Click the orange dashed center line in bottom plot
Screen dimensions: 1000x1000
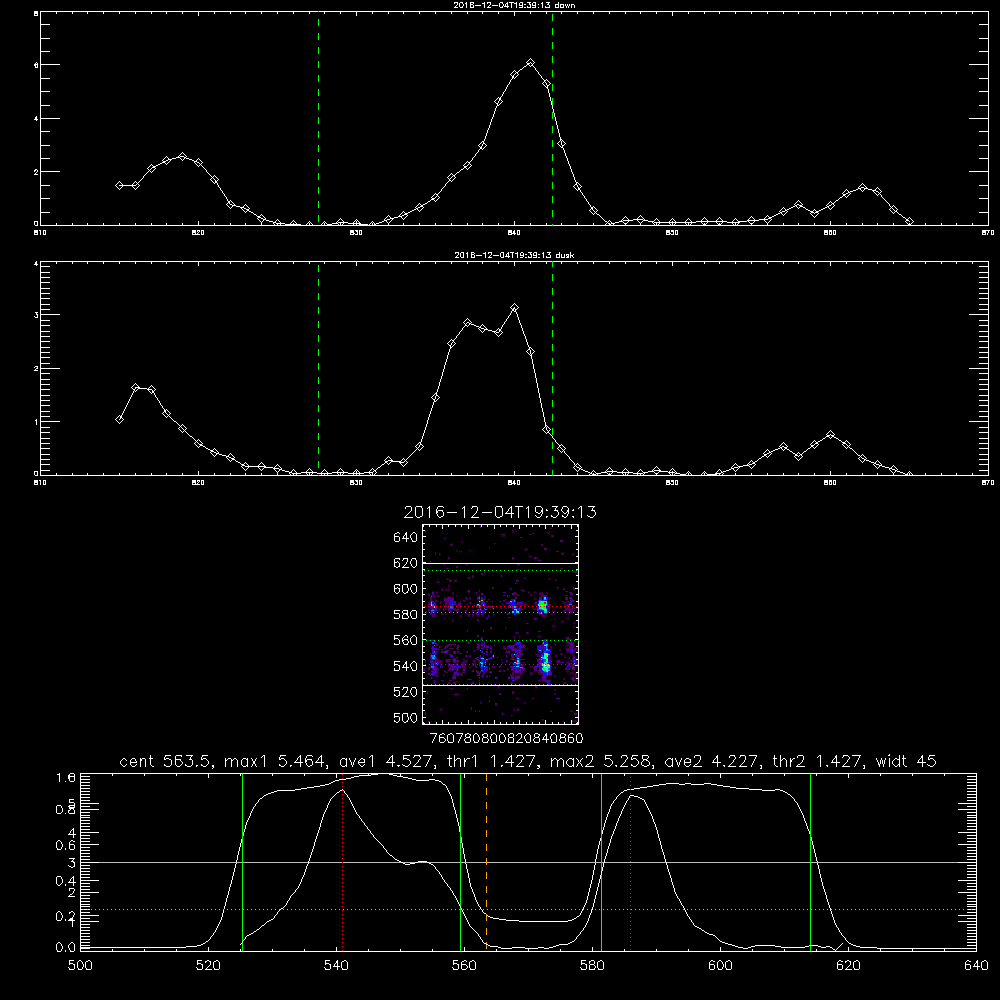[487, 862]
